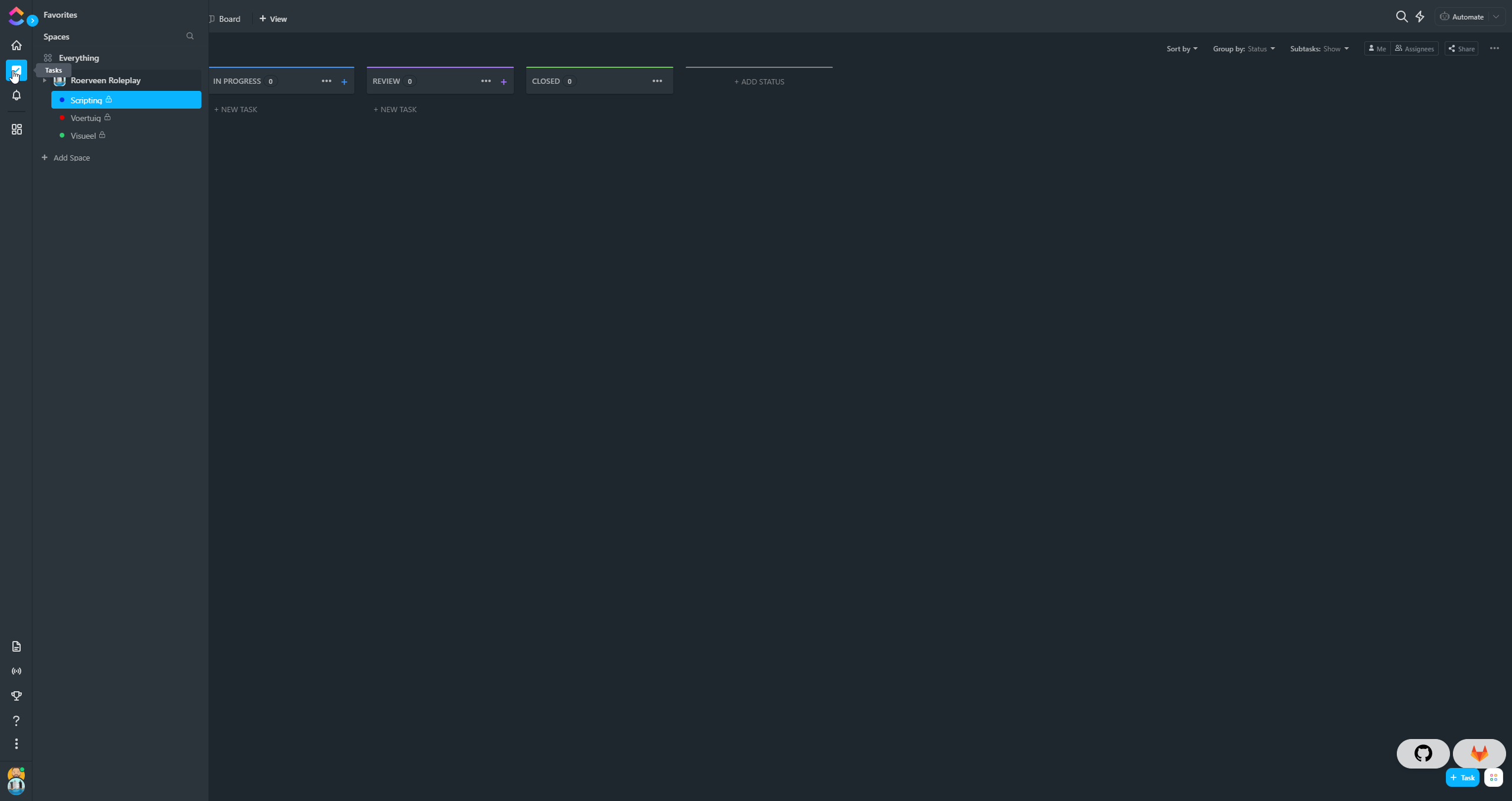Click the Help question mark icon
Viewport: 1512px width, 801px height.
pyautogui.click(x=17, y=721)
